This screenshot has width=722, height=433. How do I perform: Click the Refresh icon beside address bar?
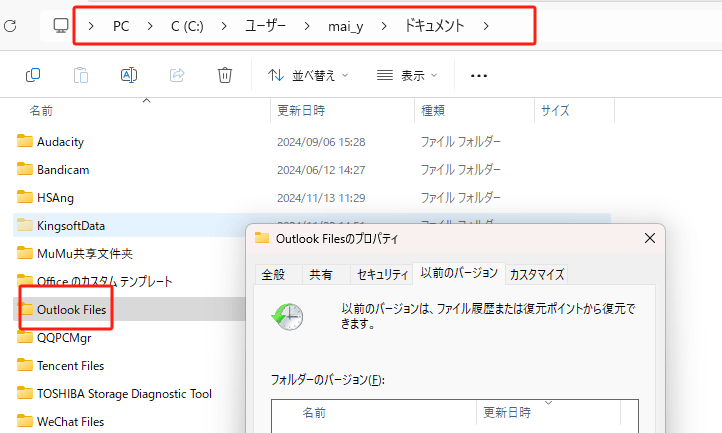[10, 26]
